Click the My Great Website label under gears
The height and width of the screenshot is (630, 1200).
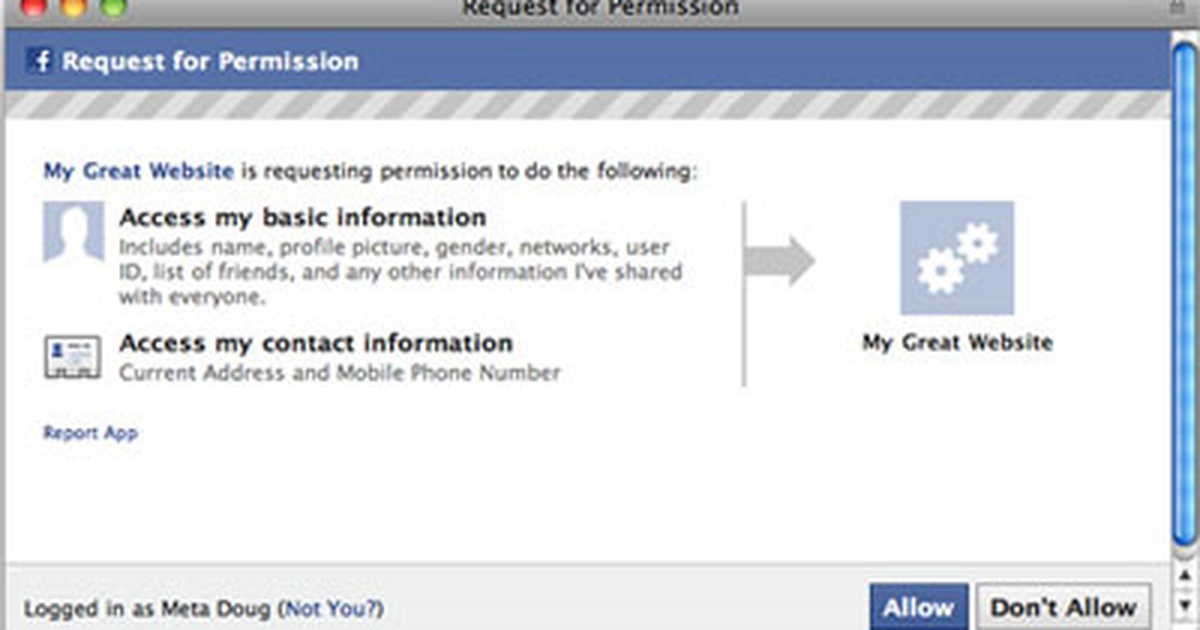point(957,343)
